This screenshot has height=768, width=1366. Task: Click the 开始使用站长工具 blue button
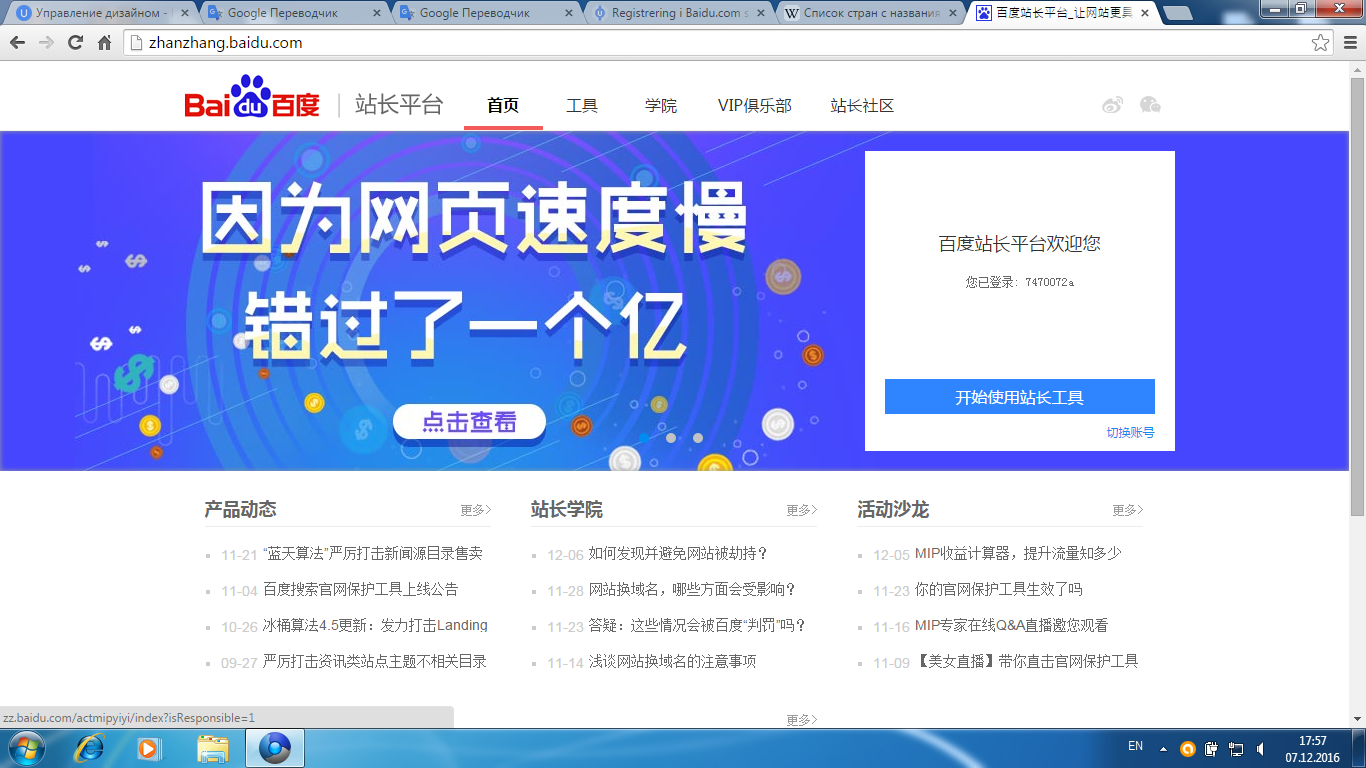click(x=1020, y=397)
